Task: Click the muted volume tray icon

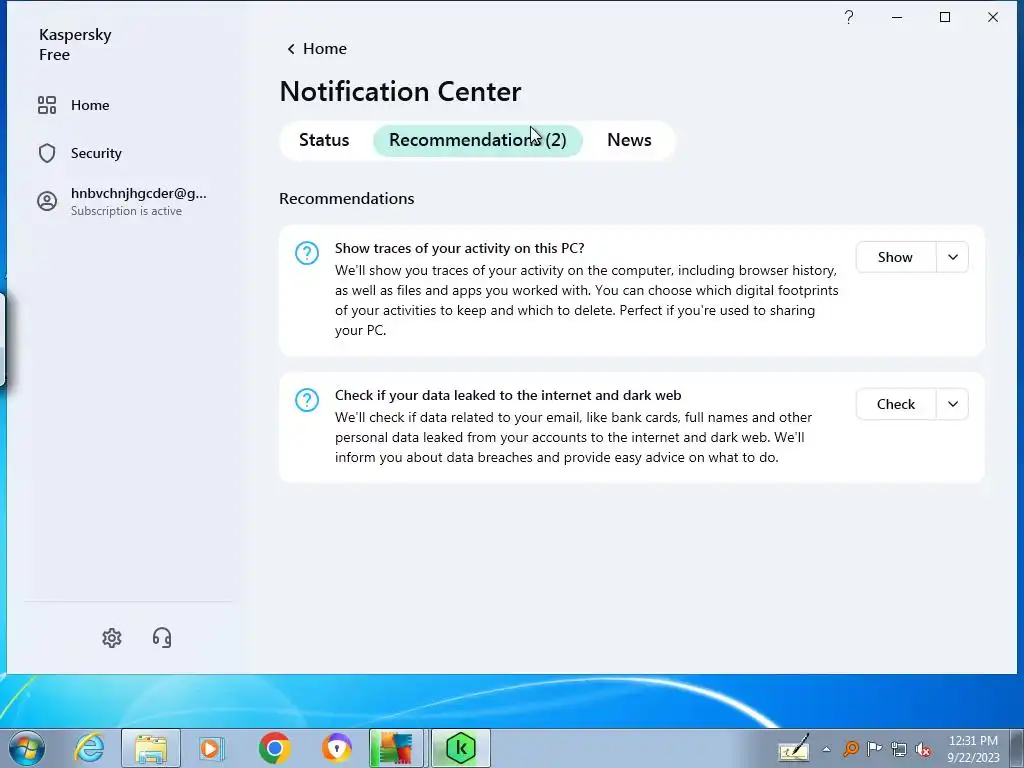Action: [923, 749]
